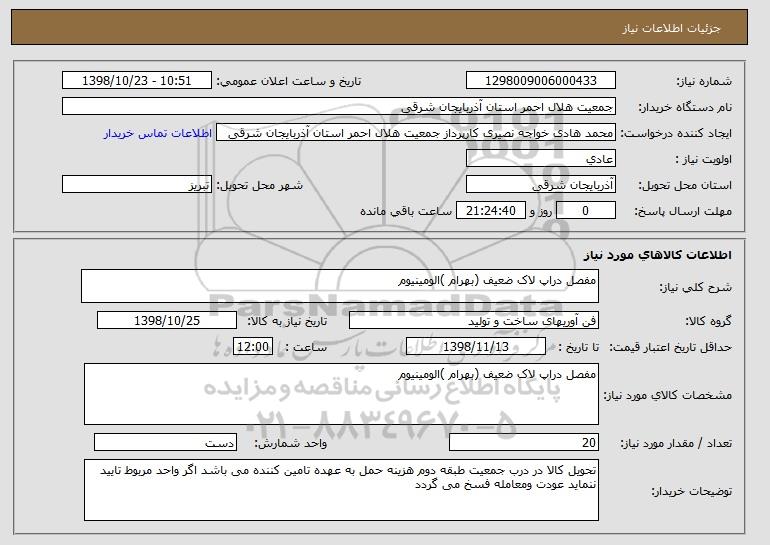Click the شماره نیاز label

click(704, 82)
